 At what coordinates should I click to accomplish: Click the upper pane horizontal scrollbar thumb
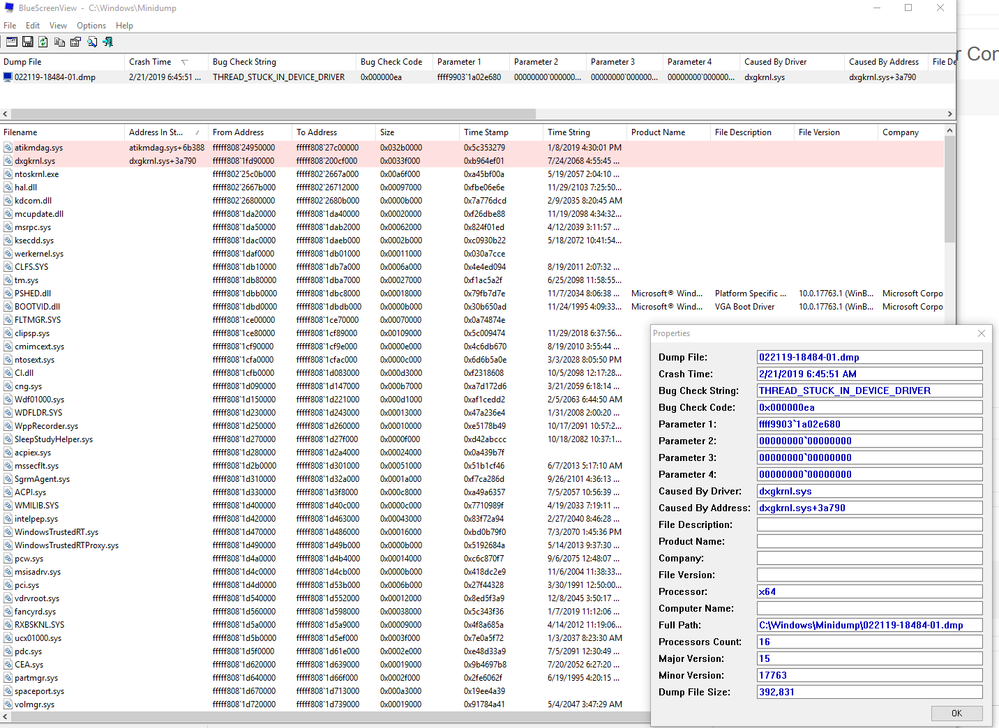pyautogui.click(x=273, y=114)
